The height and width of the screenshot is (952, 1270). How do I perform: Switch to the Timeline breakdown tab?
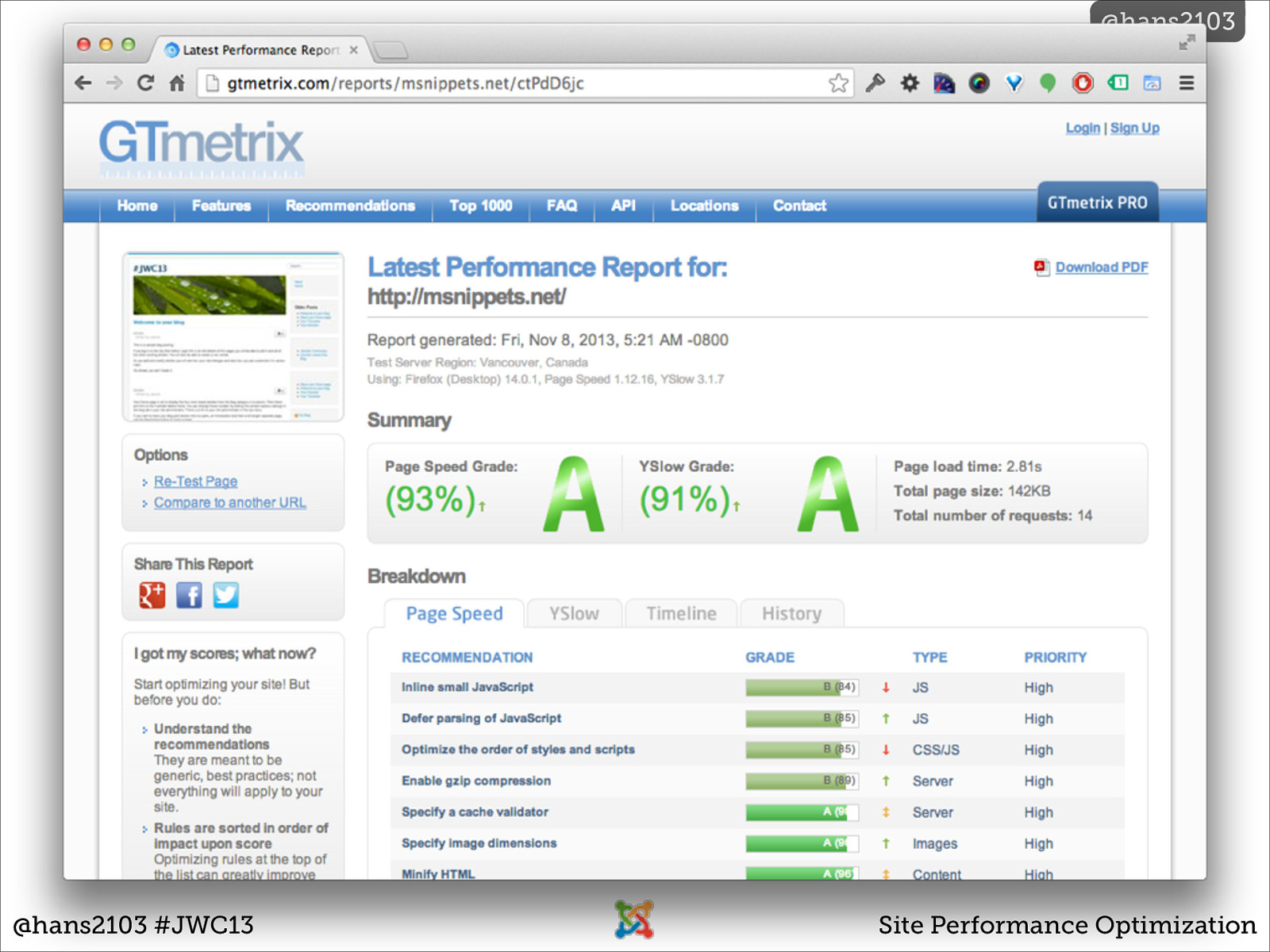[x=681, y=613]
